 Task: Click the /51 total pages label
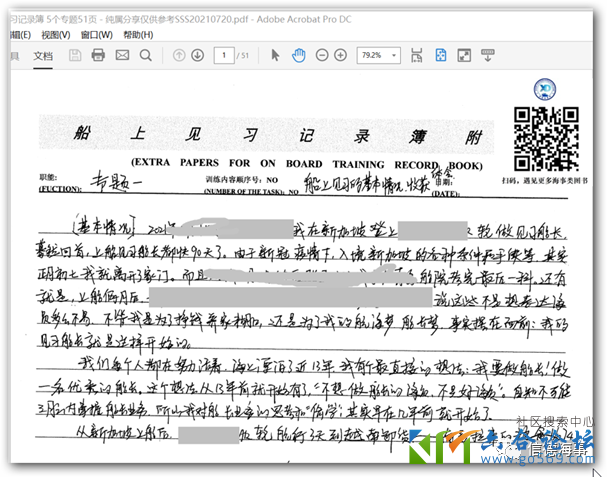[x=243, y=56]
